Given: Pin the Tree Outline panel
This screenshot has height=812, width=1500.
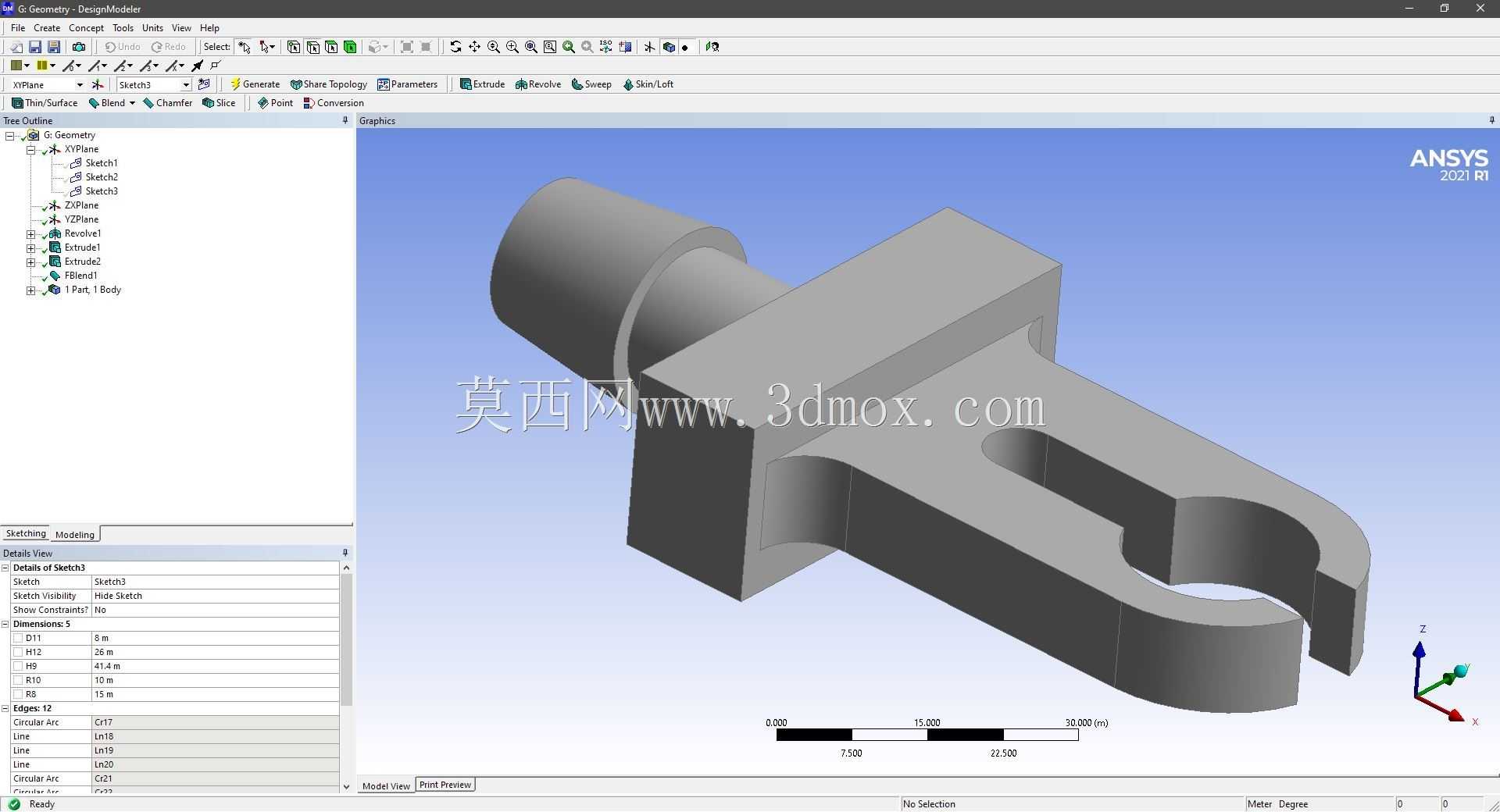Looking at the screenshot, I should tap(345, 120).
